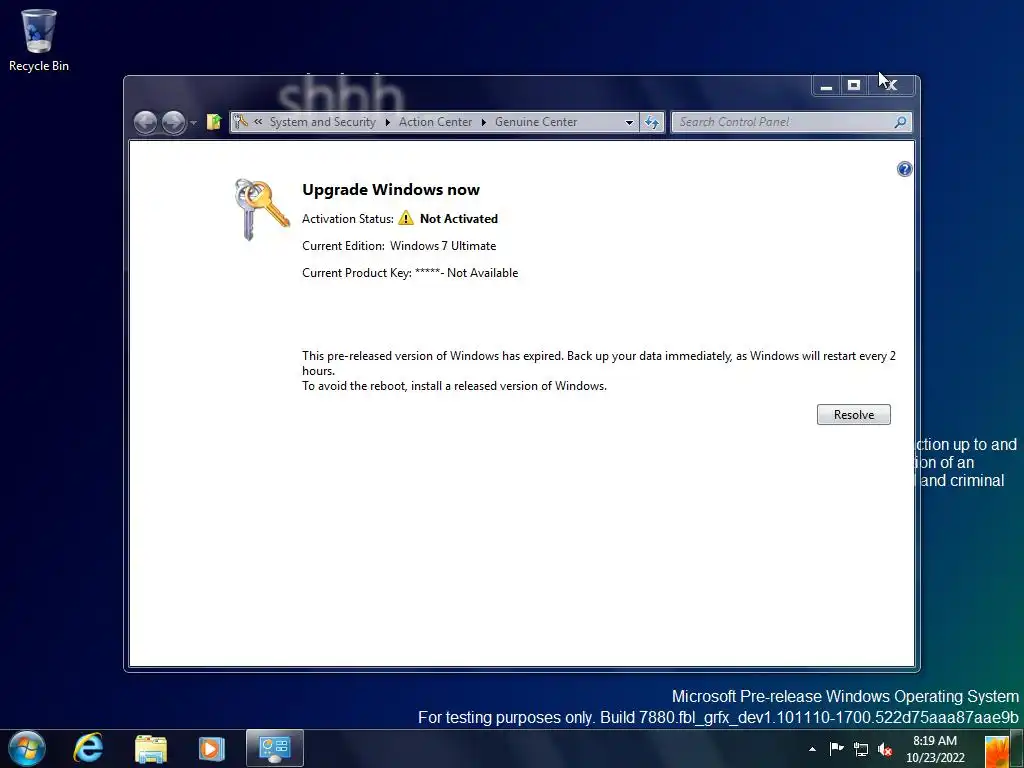Open Windows Explorer from taskbar

pos(151,748)
